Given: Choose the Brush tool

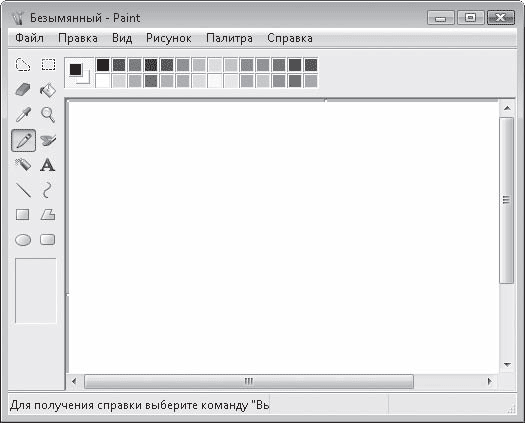Looking at the screenshot, I should point(48,140).
